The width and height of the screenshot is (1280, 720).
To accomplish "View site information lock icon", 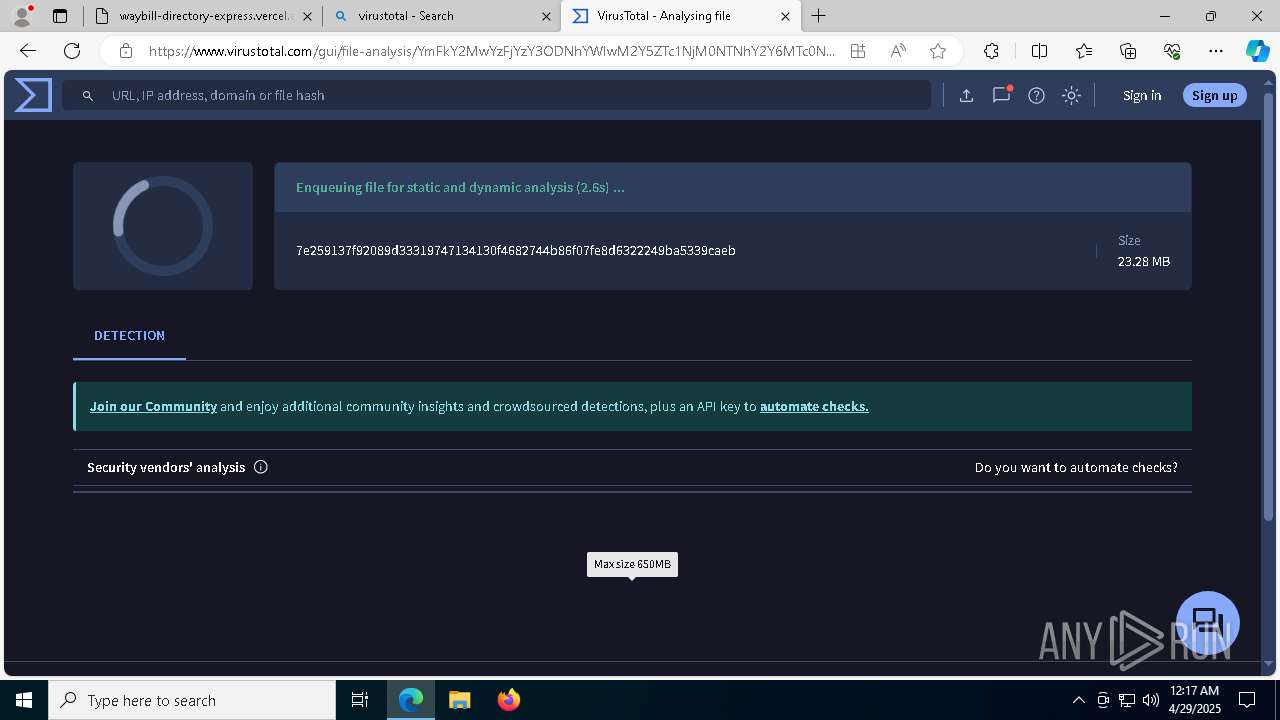I will pyautogui.click(x=125, y=51).
